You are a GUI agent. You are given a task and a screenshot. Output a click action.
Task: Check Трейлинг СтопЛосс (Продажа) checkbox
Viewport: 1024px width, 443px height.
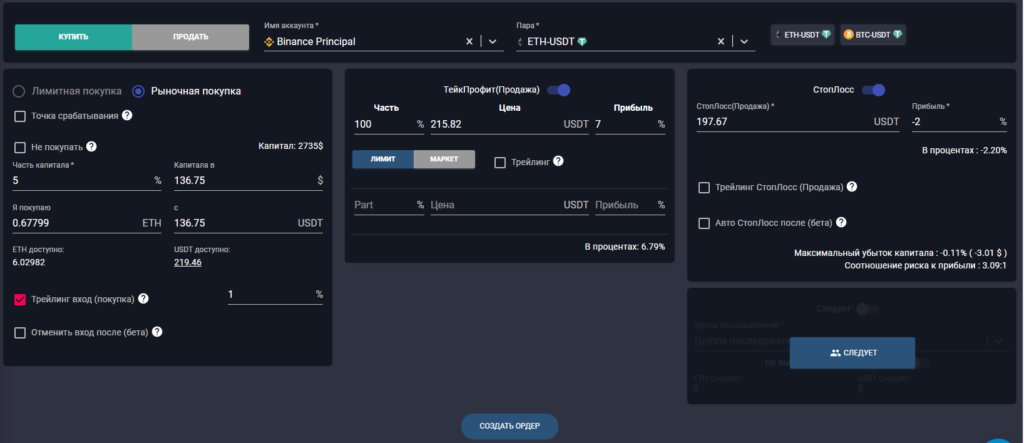coord(704,188)
